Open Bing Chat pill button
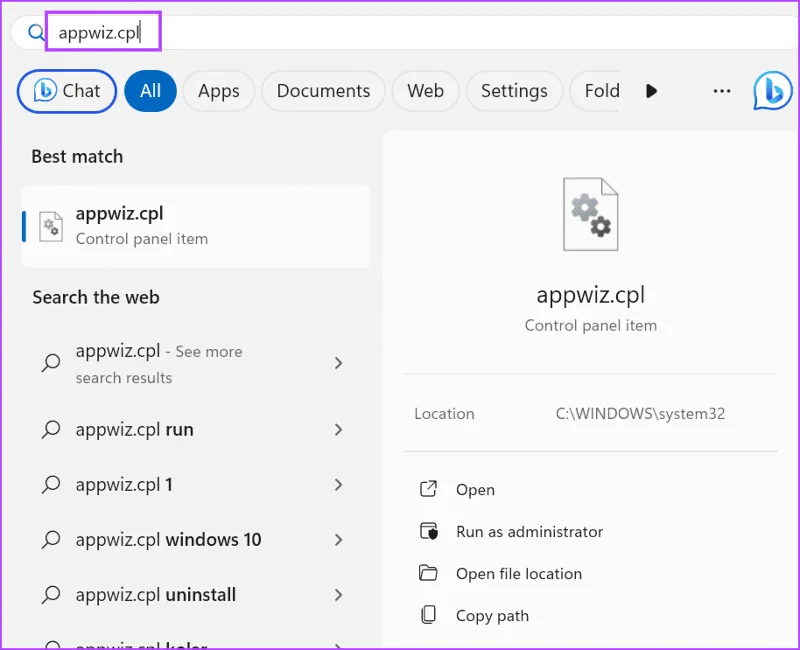Screen dimensions: 800x650 pyautogui.click(x=67, y=91)
